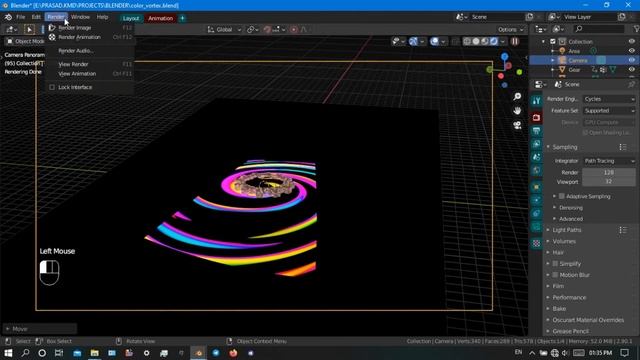The height and width of the screenshot is (360, 640).
Task: Toggle the Lock Interface checkbox
Action: pos(52,87)
